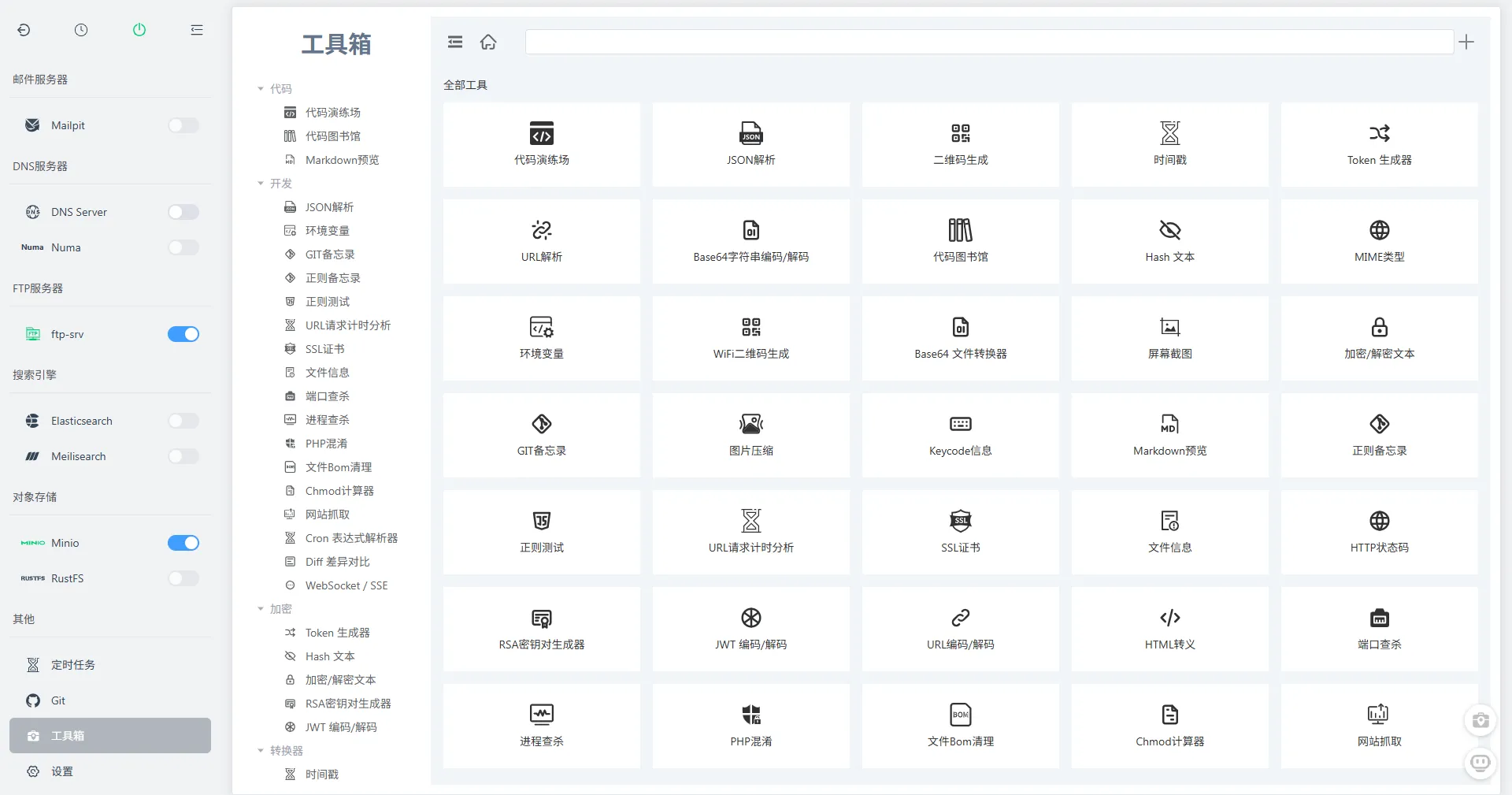The width and height of the screenshot is (1512, 795).
Task: Open the Hash 文本 card
Action: pos(1170,241)
